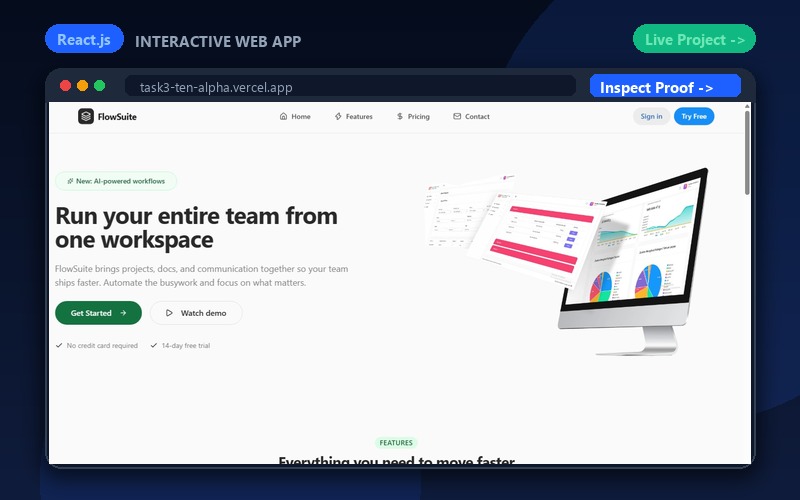
Task: Click the Watch demo button label
Action: click(x=204, y=313)
